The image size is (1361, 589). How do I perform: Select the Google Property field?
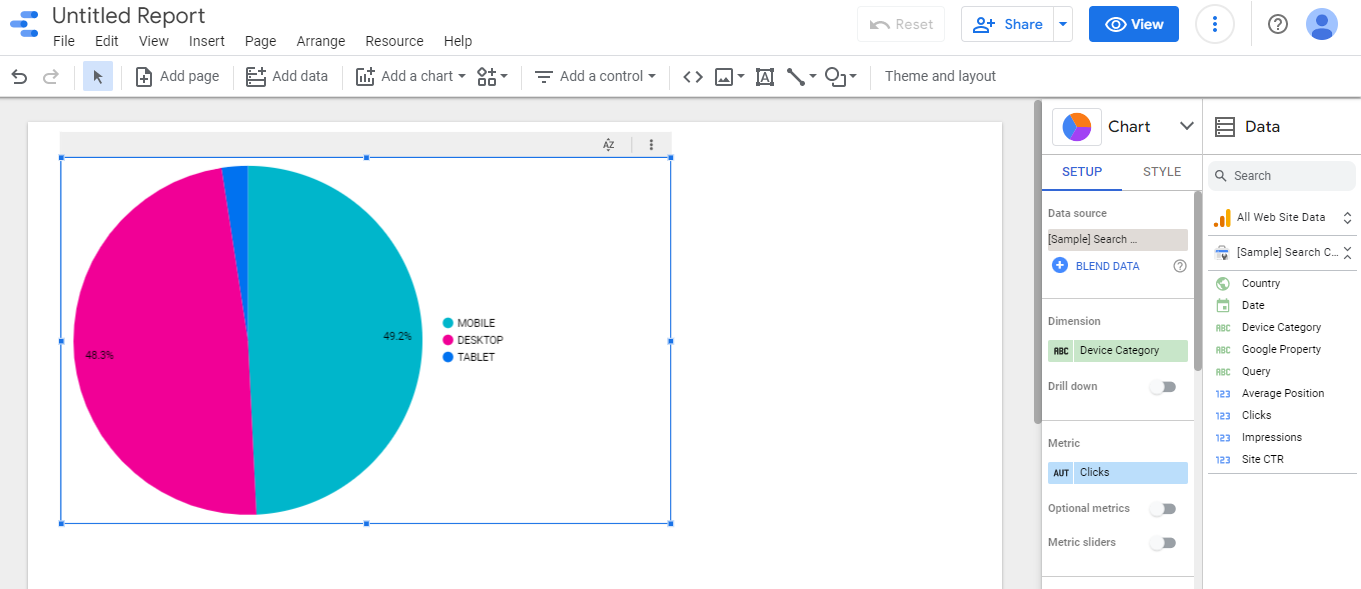[1281, 350]
